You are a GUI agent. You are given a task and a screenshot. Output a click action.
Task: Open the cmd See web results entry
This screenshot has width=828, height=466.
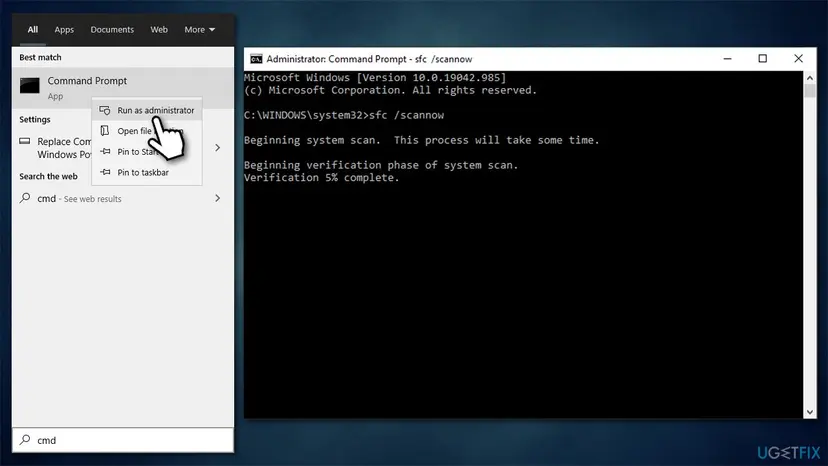[123, 199]
